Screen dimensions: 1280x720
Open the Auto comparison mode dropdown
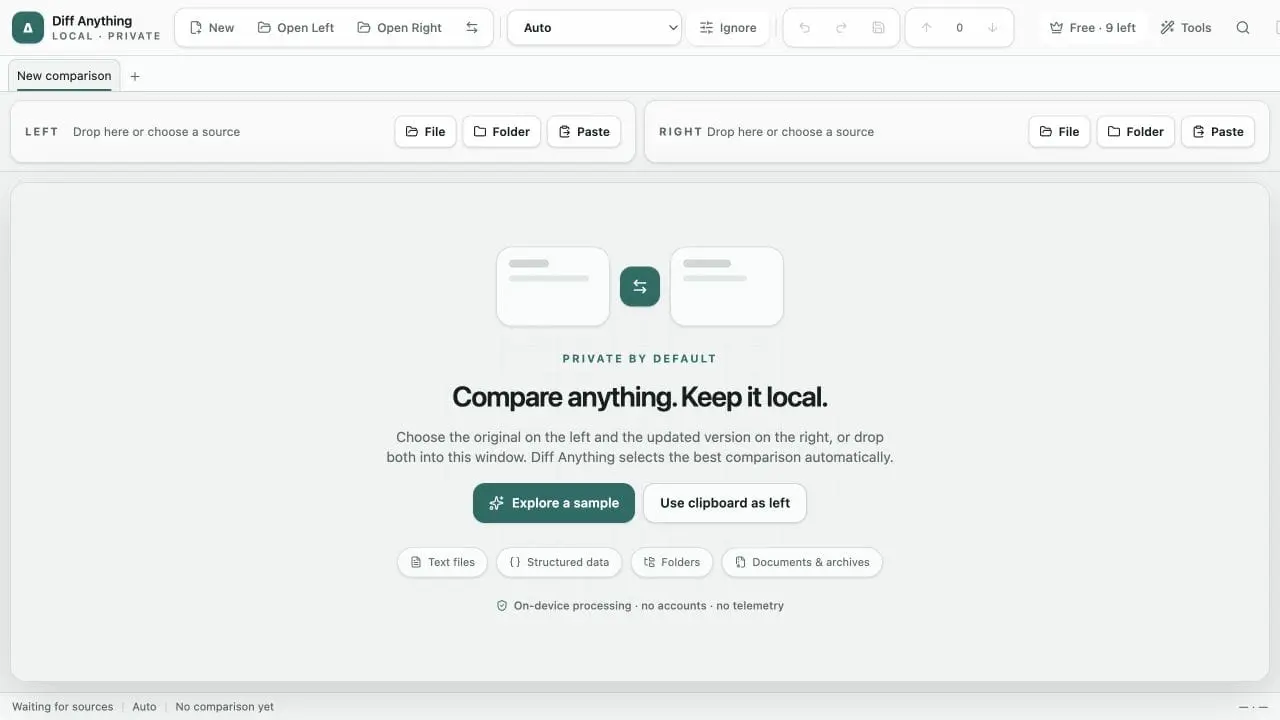click(595, 28)
